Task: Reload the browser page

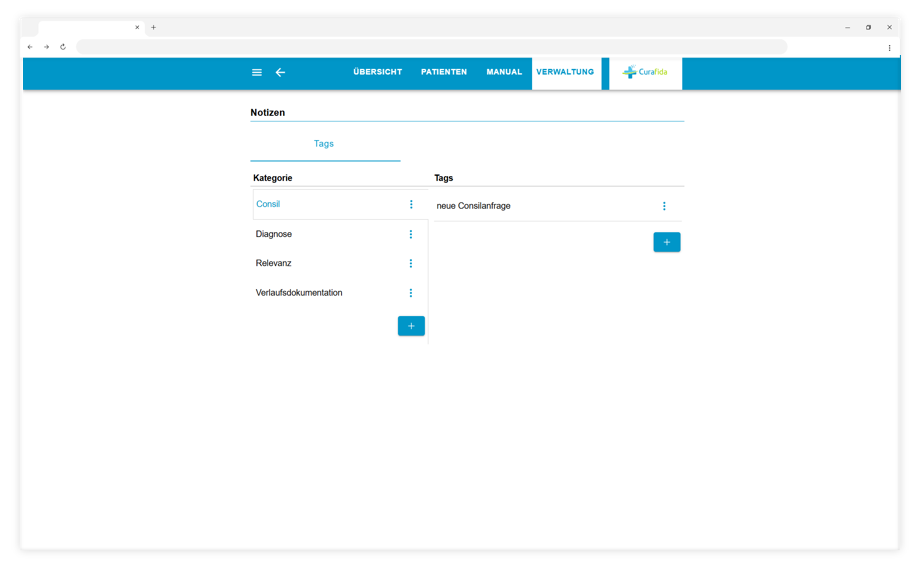Action: [x=63, y=47]
